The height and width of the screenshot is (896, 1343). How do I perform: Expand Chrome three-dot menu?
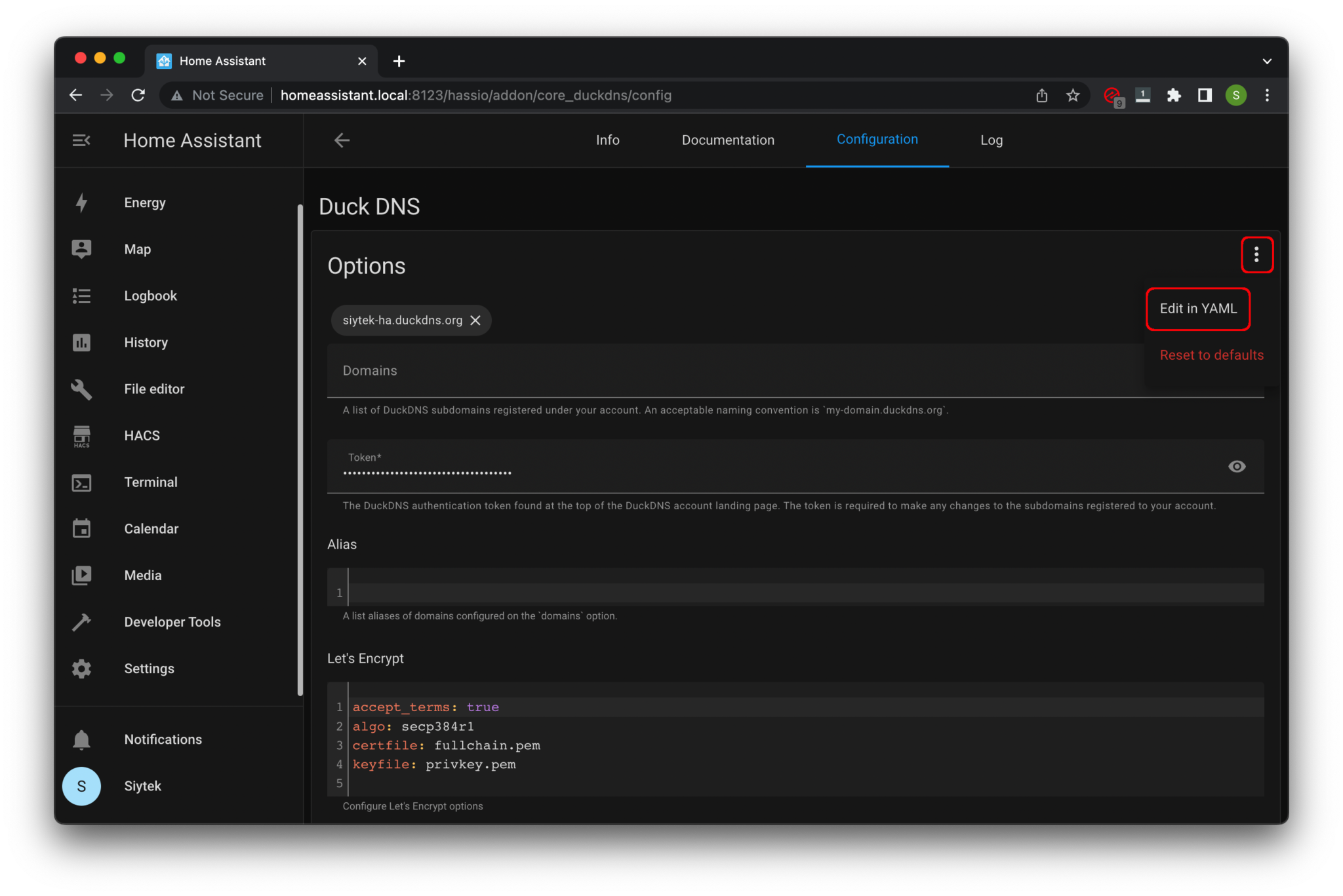pos(1267,96)
